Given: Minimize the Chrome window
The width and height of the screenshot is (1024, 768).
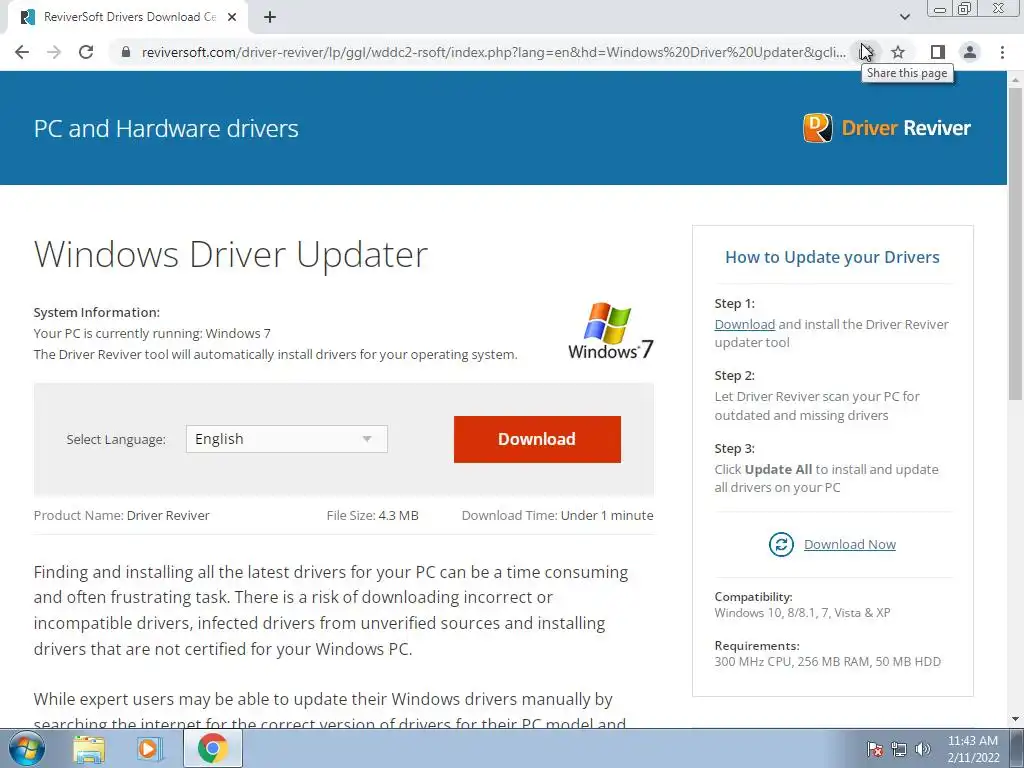Looking at the screenshot, I should pos(940,9).
